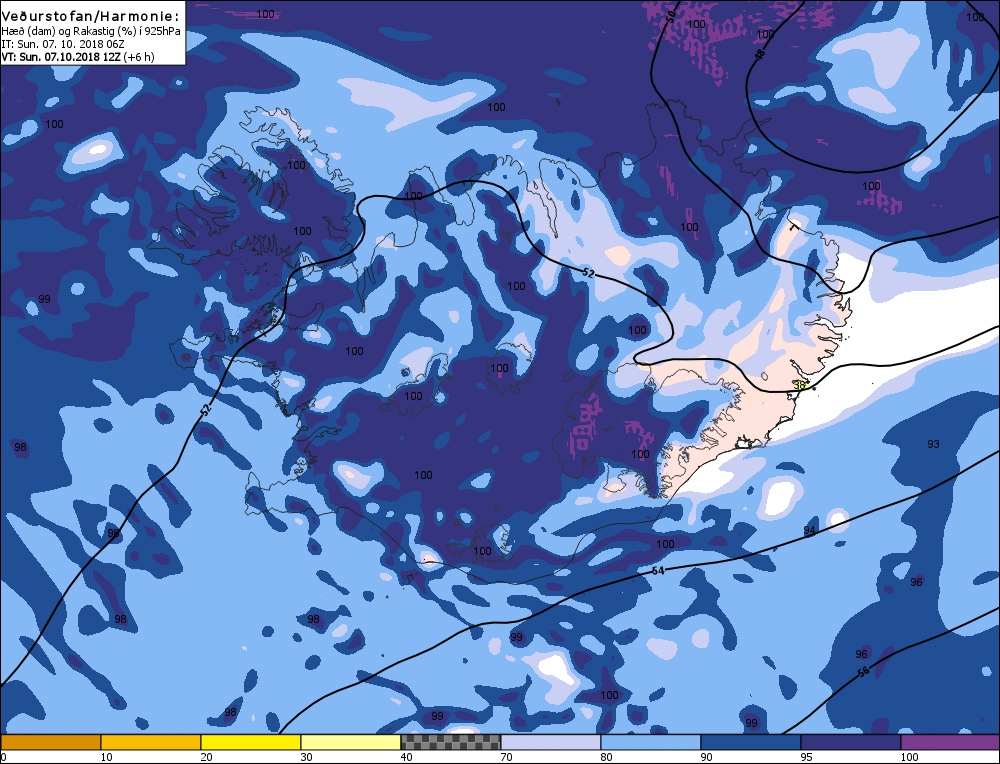This screenshot has width=1000, height=764.
Task: Click the '93' humidity value
Action: (x=933, y=444)
